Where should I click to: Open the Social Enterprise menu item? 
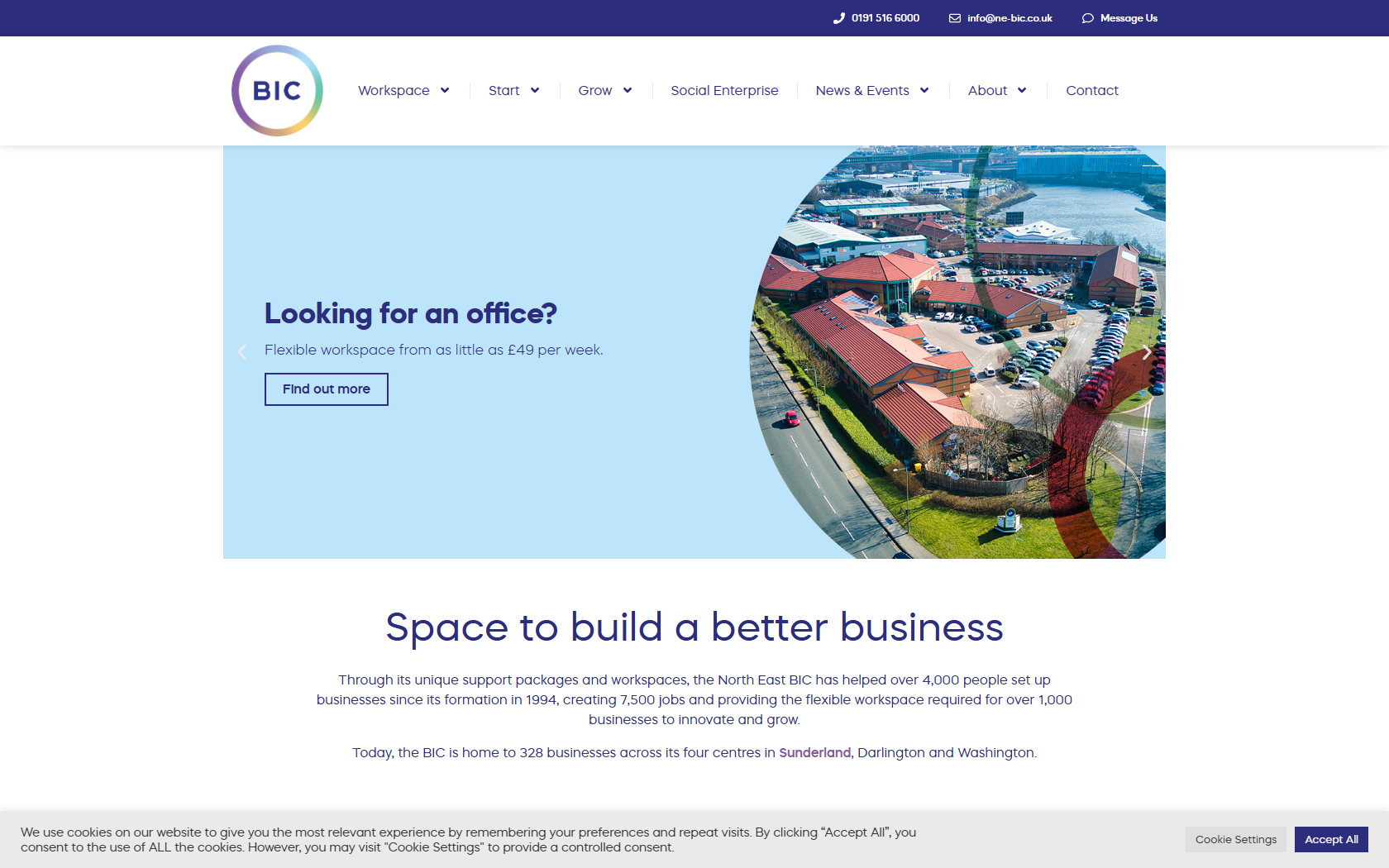point(724,91)
